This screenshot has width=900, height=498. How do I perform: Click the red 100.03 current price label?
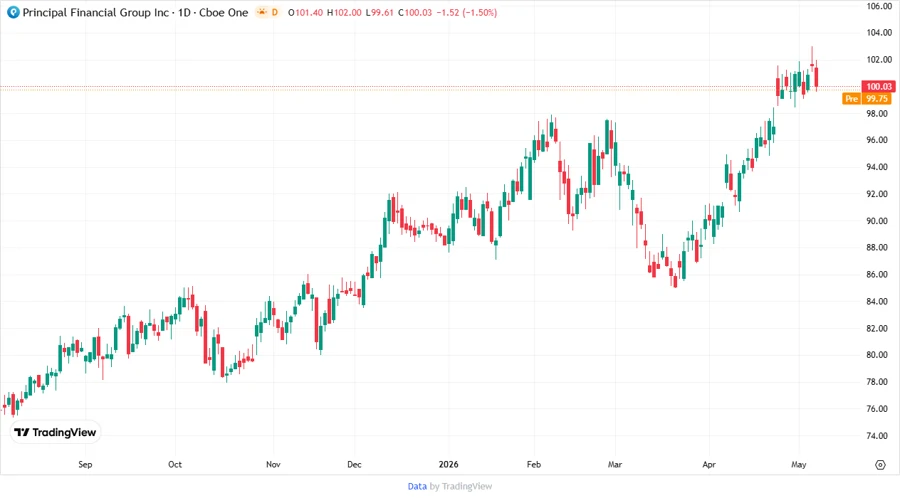879,87
